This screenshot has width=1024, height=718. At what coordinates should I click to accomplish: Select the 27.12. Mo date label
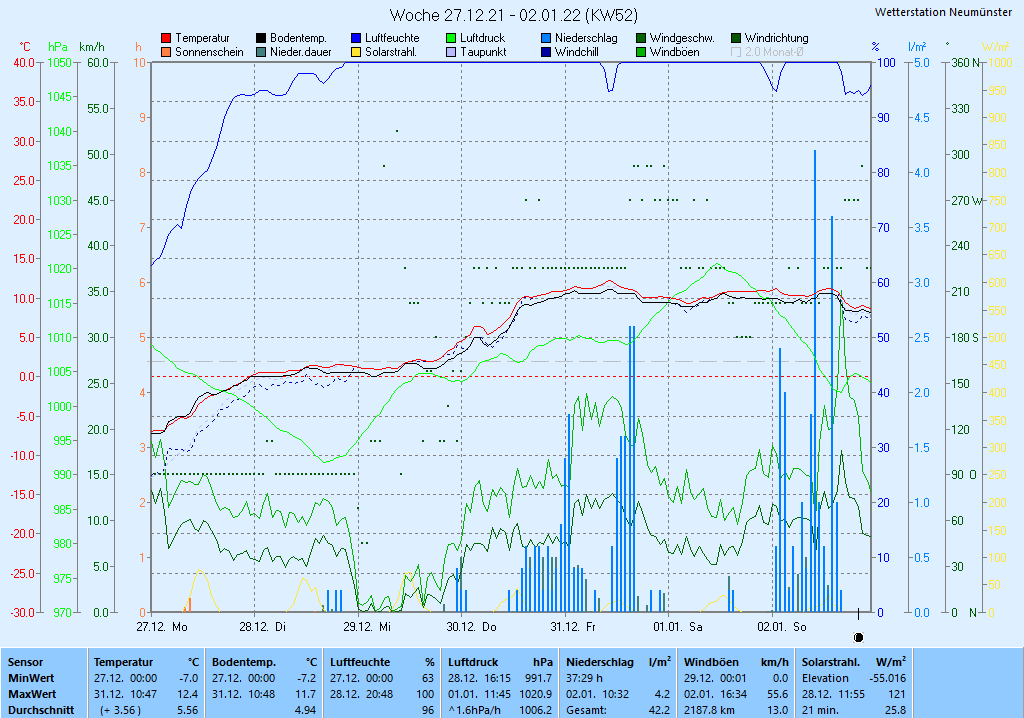[162, 627]
